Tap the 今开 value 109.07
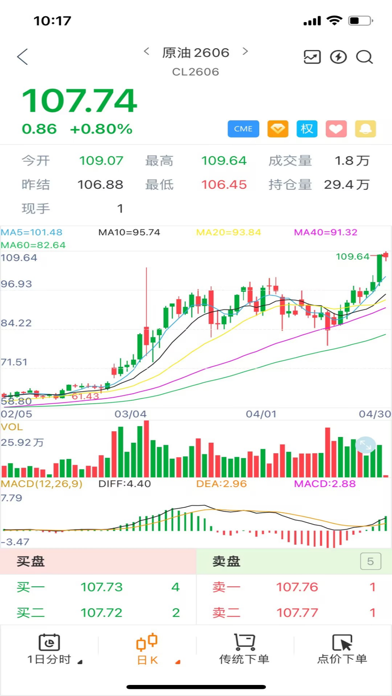 tap(101, 161)
